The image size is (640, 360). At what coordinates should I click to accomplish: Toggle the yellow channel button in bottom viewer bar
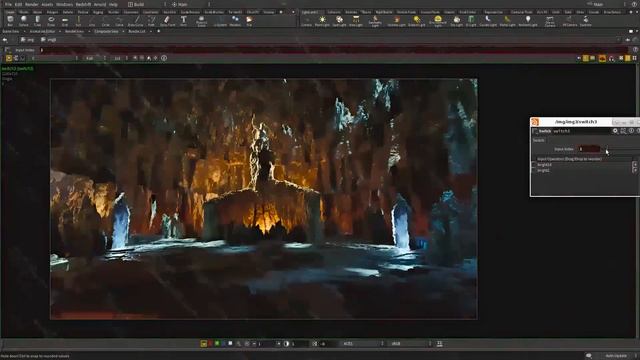(204, 344)
